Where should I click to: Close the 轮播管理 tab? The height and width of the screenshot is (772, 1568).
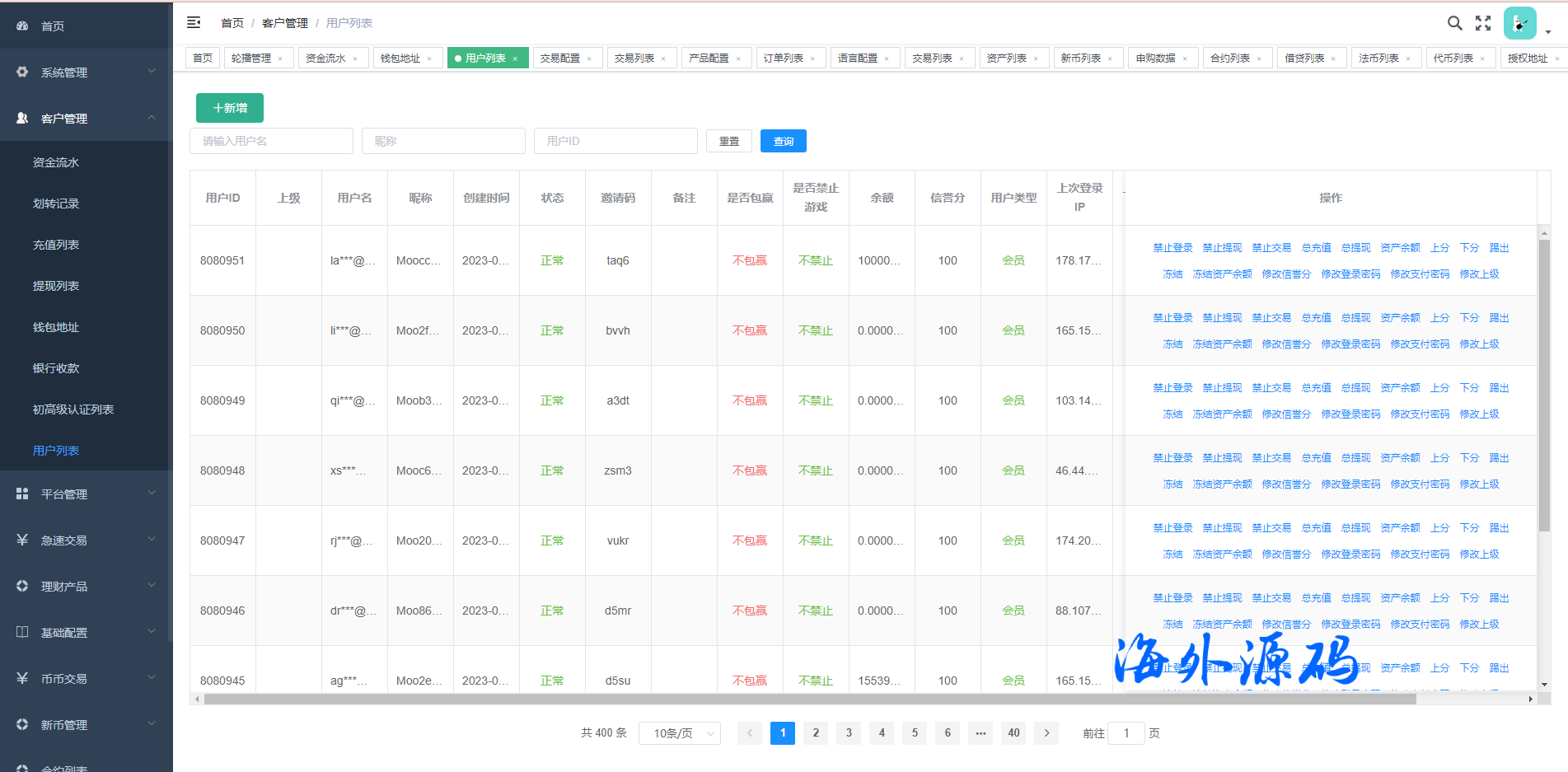click(280, 58)
